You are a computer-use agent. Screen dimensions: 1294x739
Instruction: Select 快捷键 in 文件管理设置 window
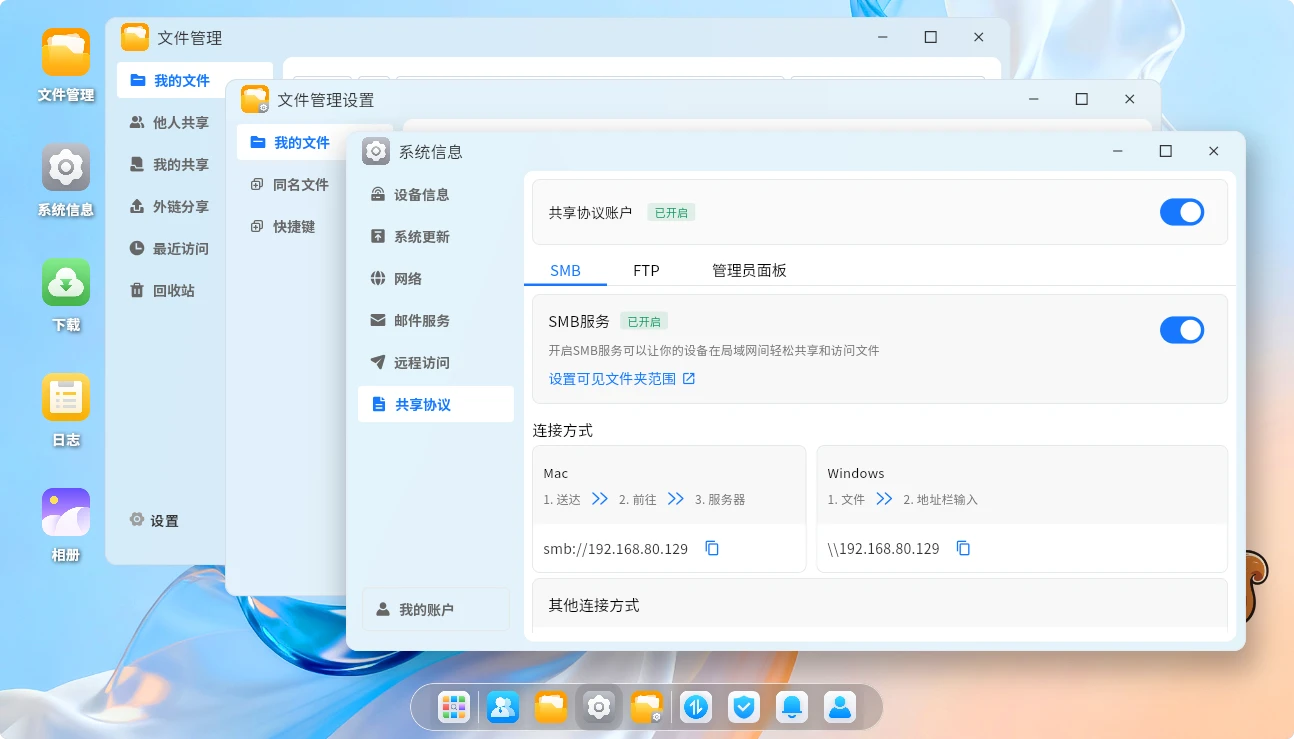(290, 227)
